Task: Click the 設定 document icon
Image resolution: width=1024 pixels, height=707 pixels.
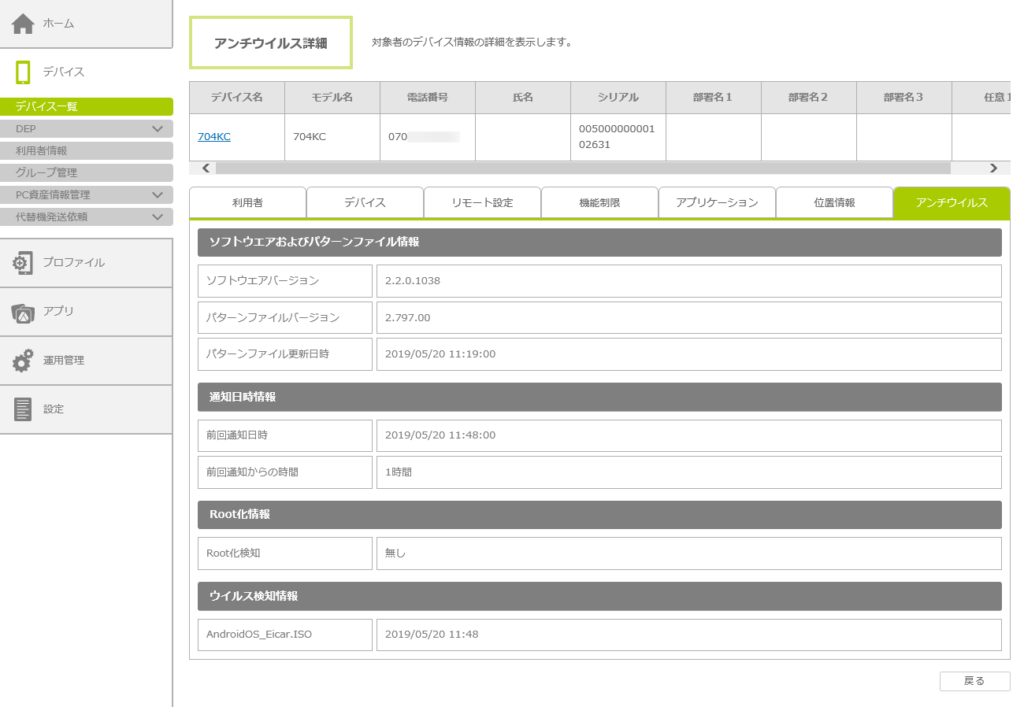Action: 22,409
